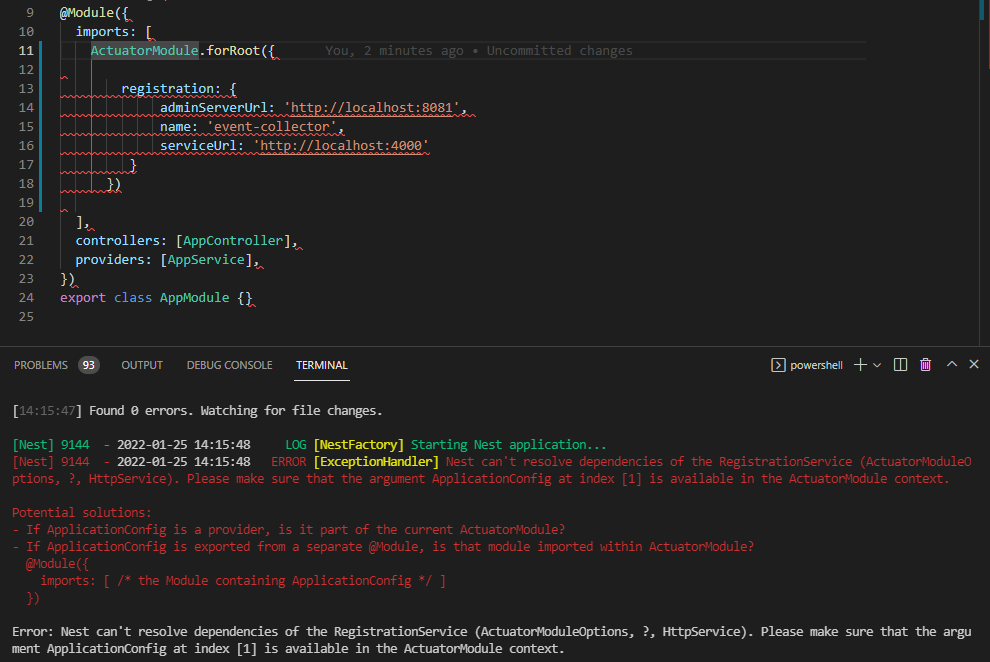Click the TERMINAL tab

coord(321,365)
